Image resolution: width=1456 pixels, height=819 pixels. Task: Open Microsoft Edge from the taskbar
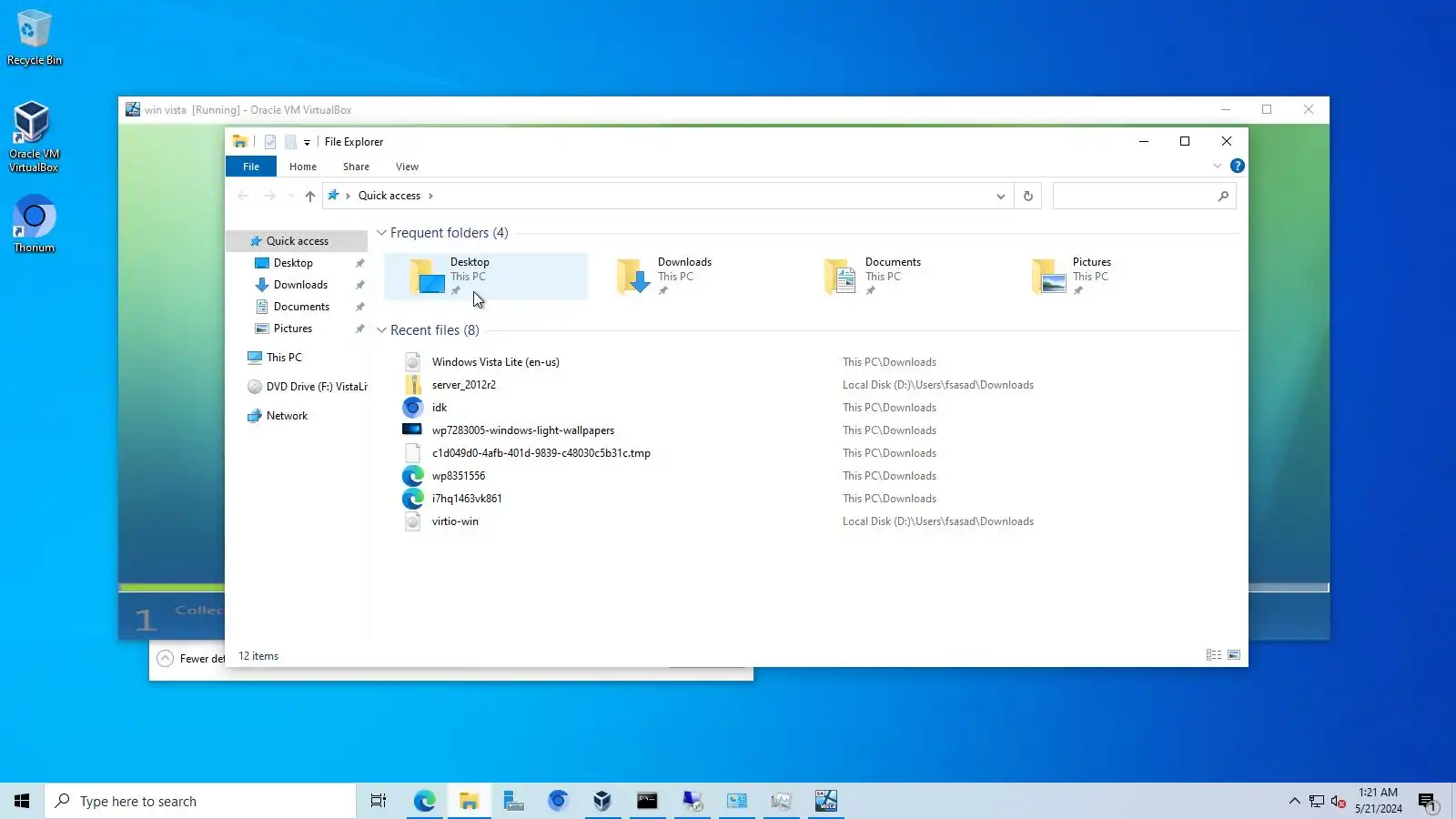pos(424,801)
